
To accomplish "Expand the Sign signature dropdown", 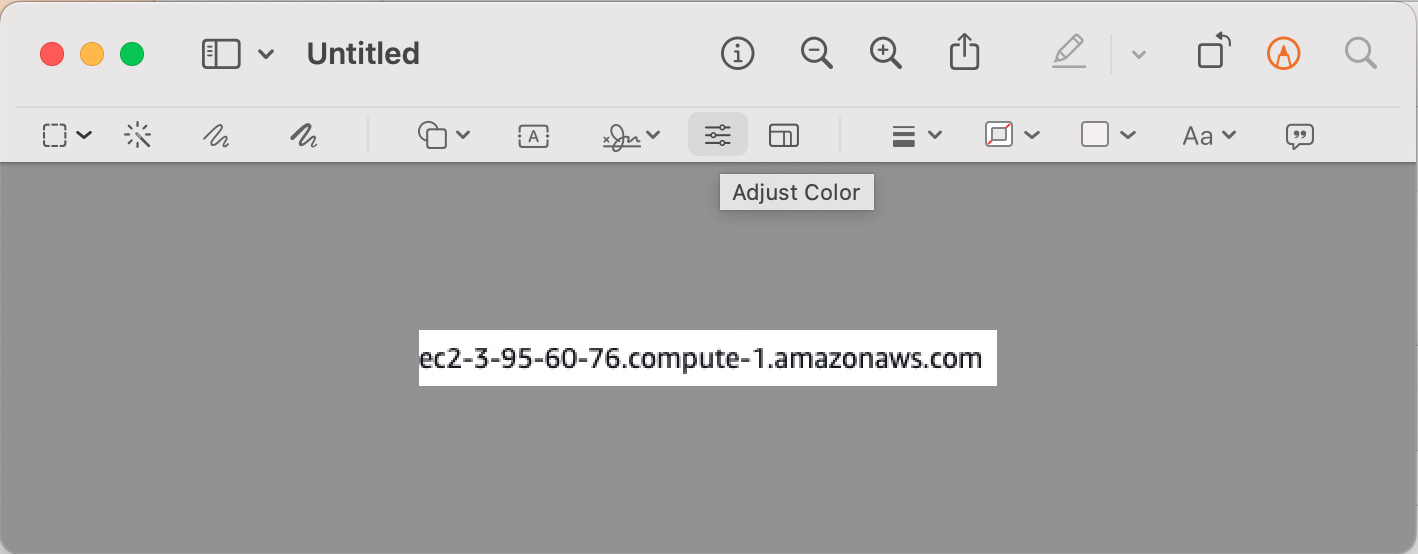I will [632, 135].
